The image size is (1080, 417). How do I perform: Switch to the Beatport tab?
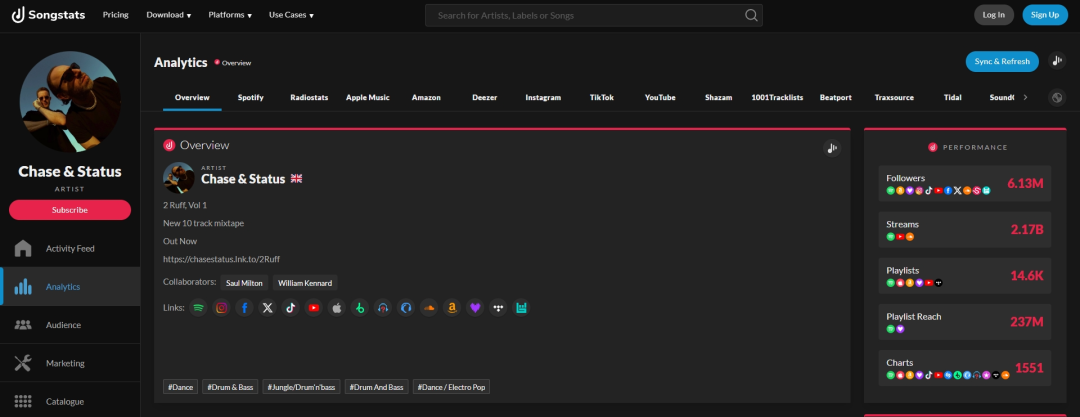pos(835,97)
